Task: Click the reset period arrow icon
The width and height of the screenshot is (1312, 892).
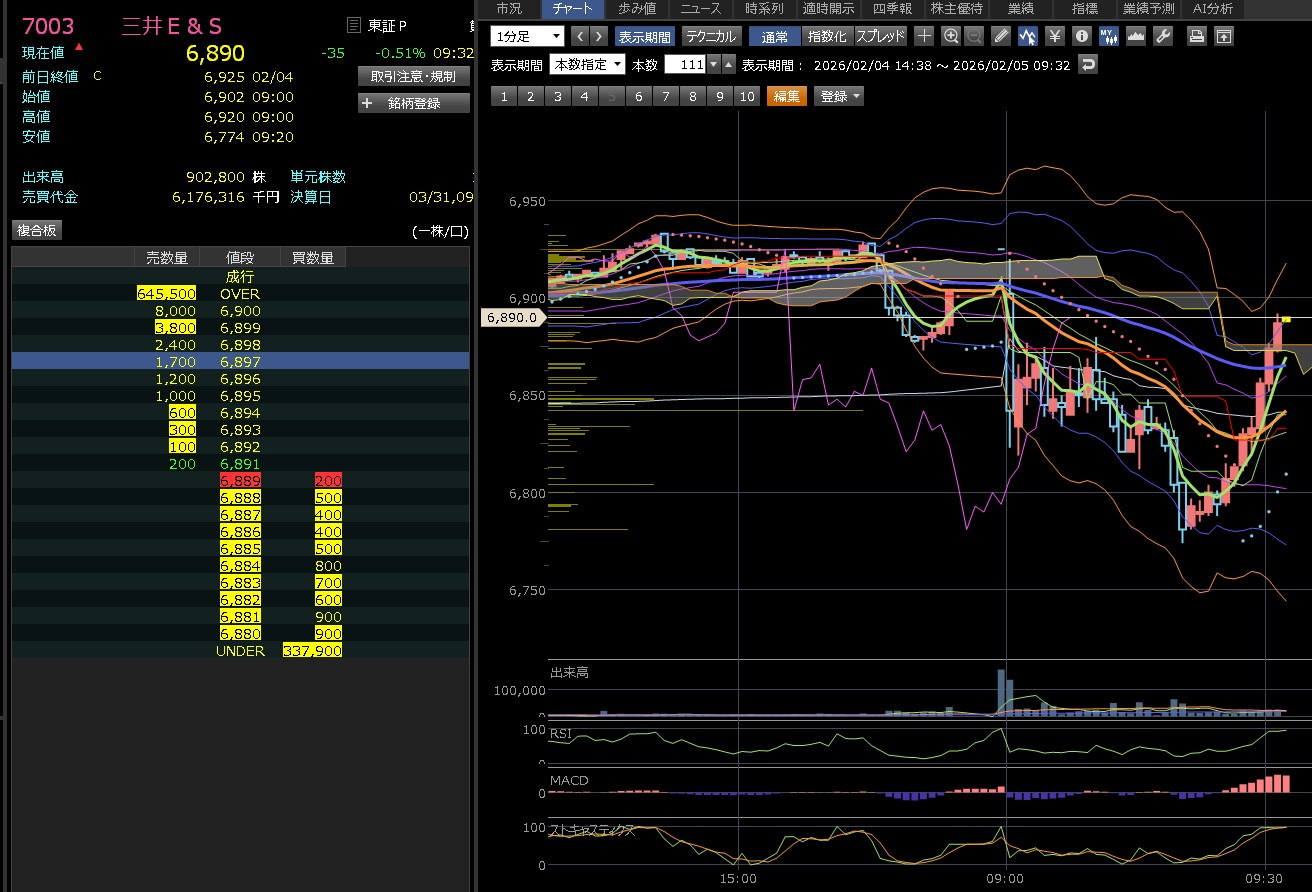Action: pos(1089,65)
